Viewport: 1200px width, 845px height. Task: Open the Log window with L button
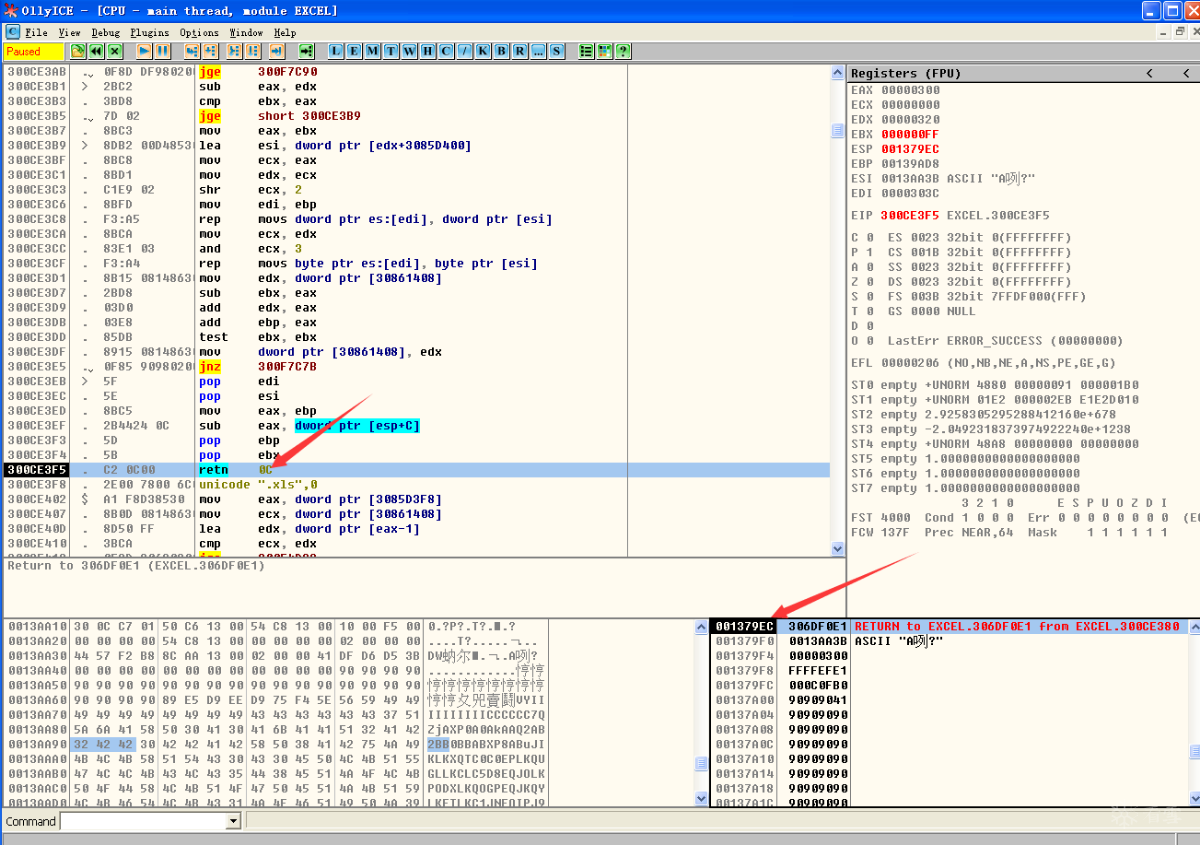click(x=335, y=51)
